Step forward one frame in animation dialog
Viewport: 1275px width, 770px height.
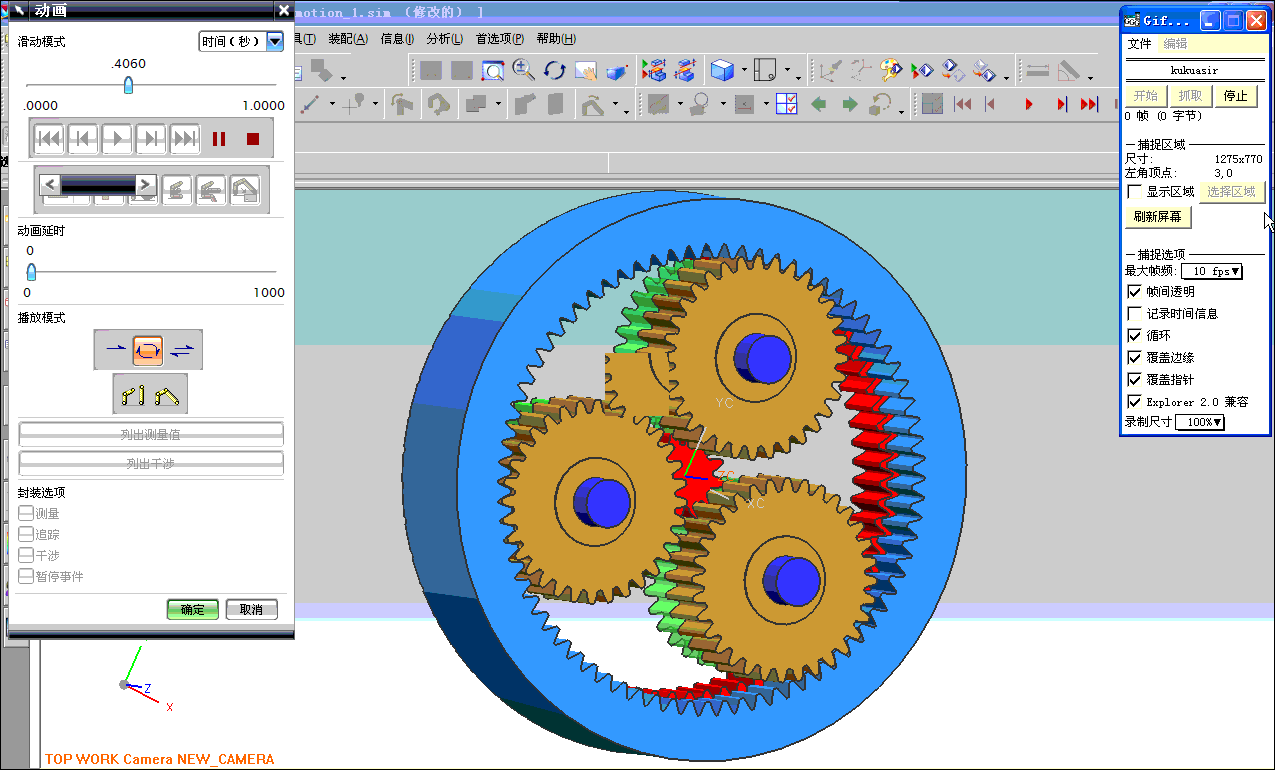150,139
